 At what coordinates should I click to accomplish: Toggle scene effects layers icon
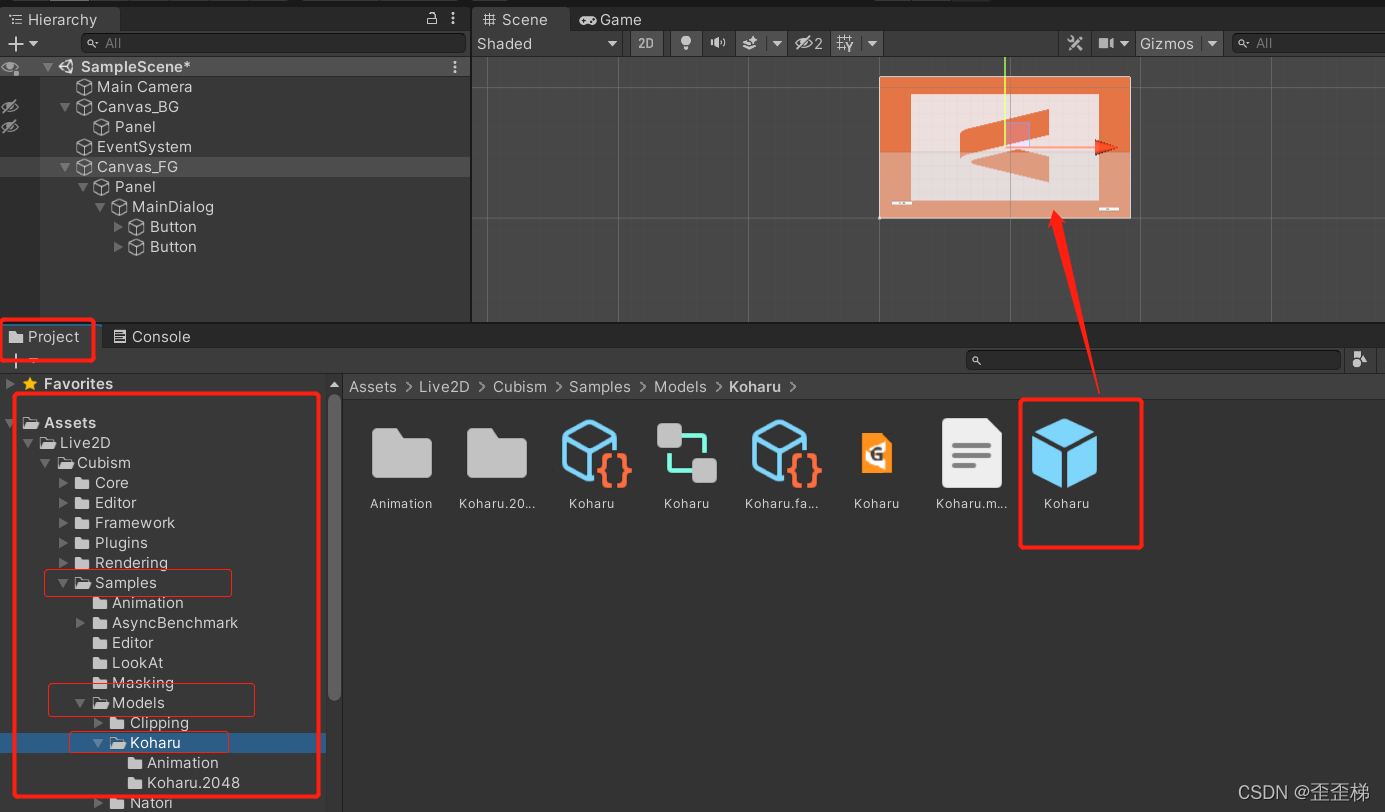click(x=751, y=43)
